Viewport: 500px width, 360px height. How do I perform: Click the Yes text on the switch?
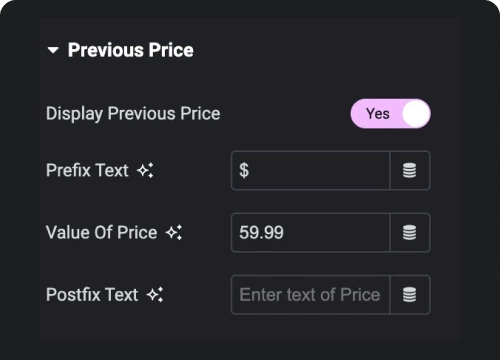coord(378,114)
